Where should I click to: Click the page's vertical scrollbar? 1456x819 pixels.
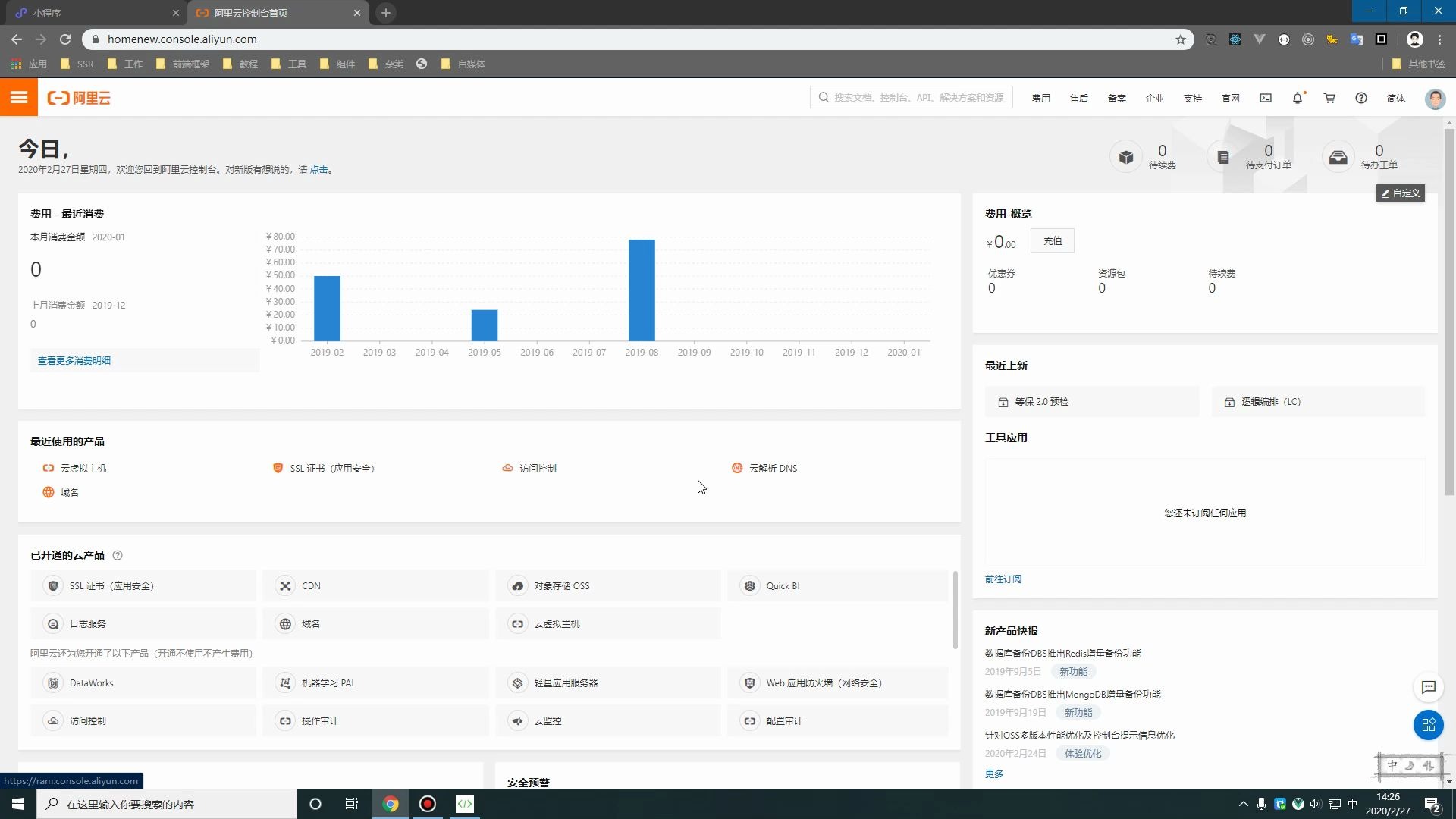click(x=1449, y=311)
